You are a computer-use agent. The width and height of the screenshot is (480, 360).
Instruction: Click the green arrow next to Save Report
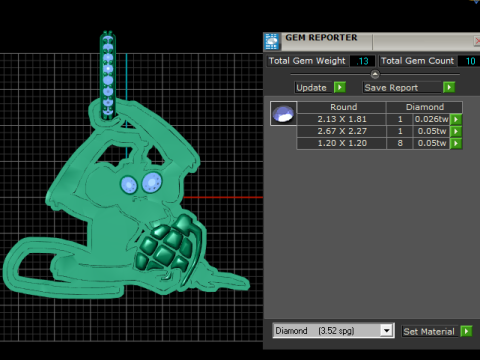click(x=449, y=87)
